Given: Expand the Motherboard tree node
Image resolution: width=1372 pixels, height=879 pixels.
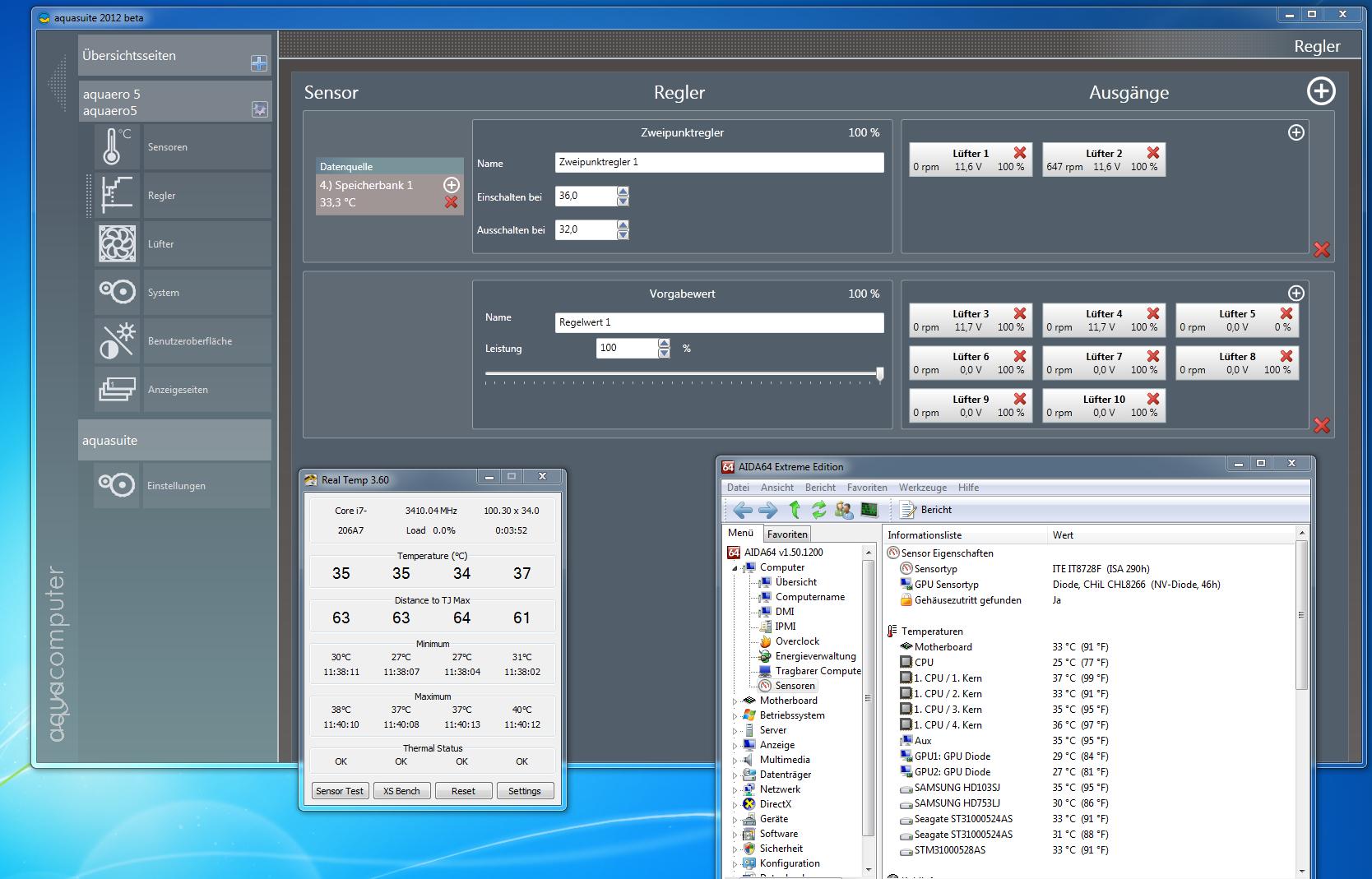Looking at the screenshot, I should pyautogui.click(x=735, y=701).
